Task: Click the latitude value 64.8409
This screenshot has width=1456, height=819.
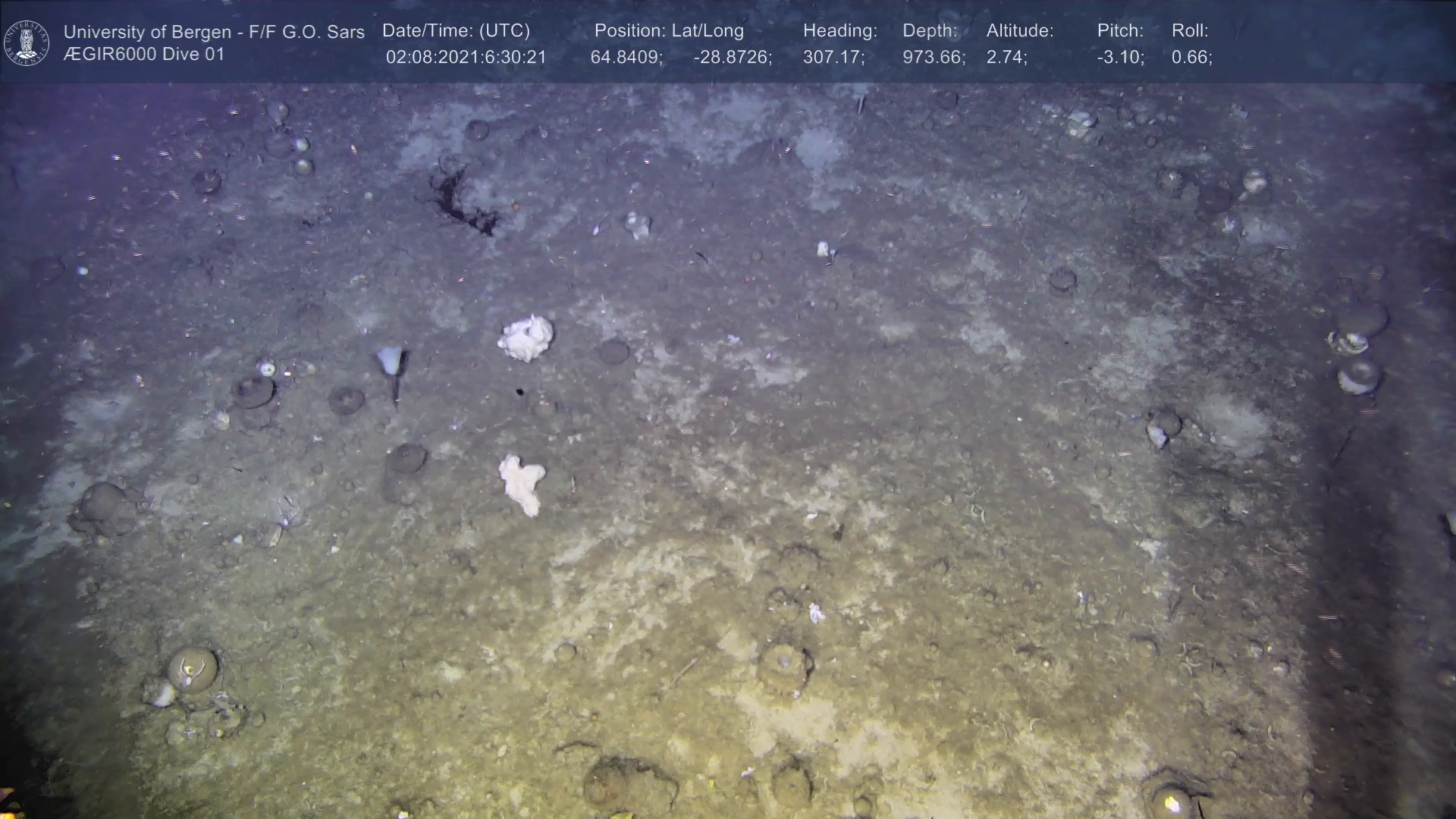Action: click(x=626, y=58)
